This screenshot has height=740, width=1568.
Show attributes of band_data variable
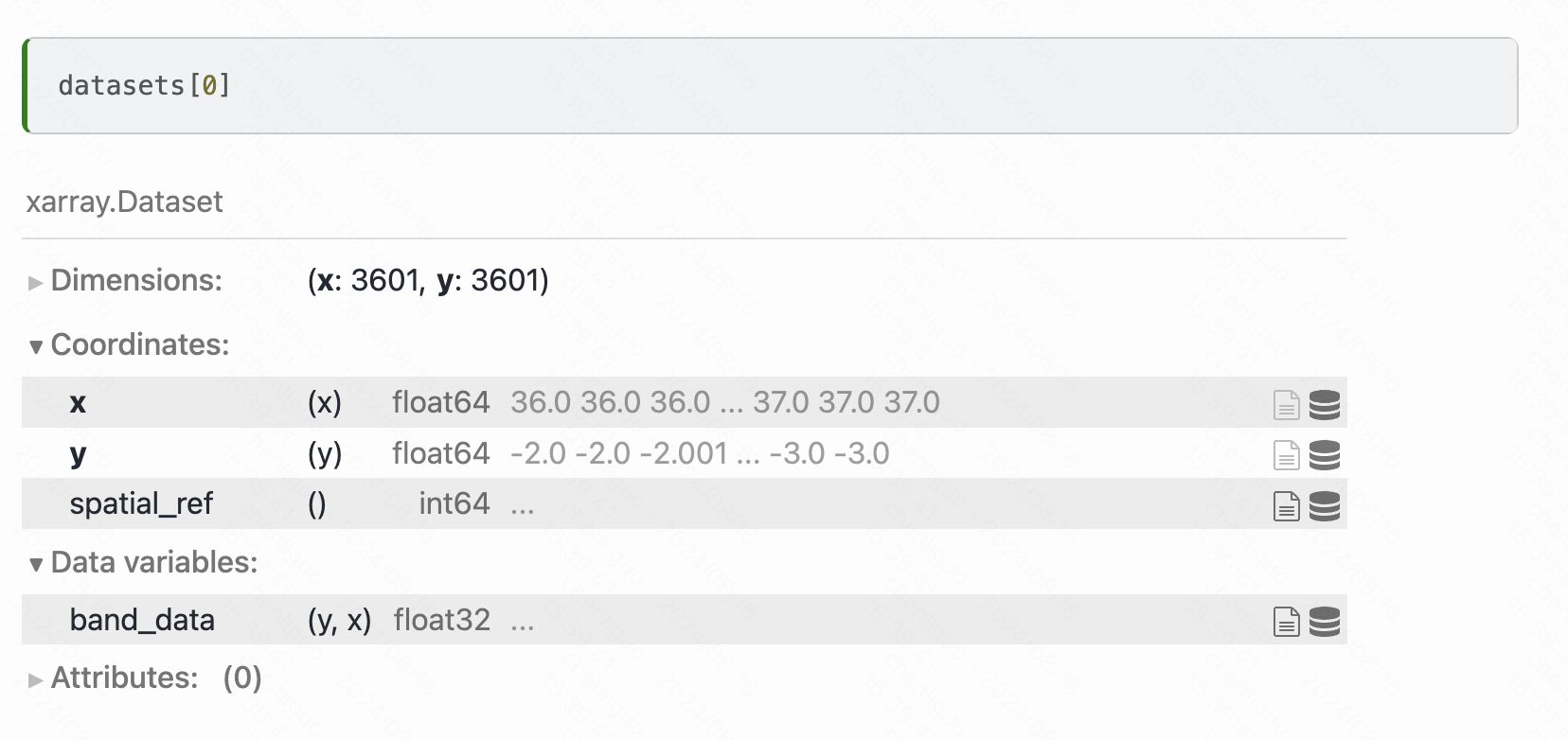click(x=1286, y=622)
